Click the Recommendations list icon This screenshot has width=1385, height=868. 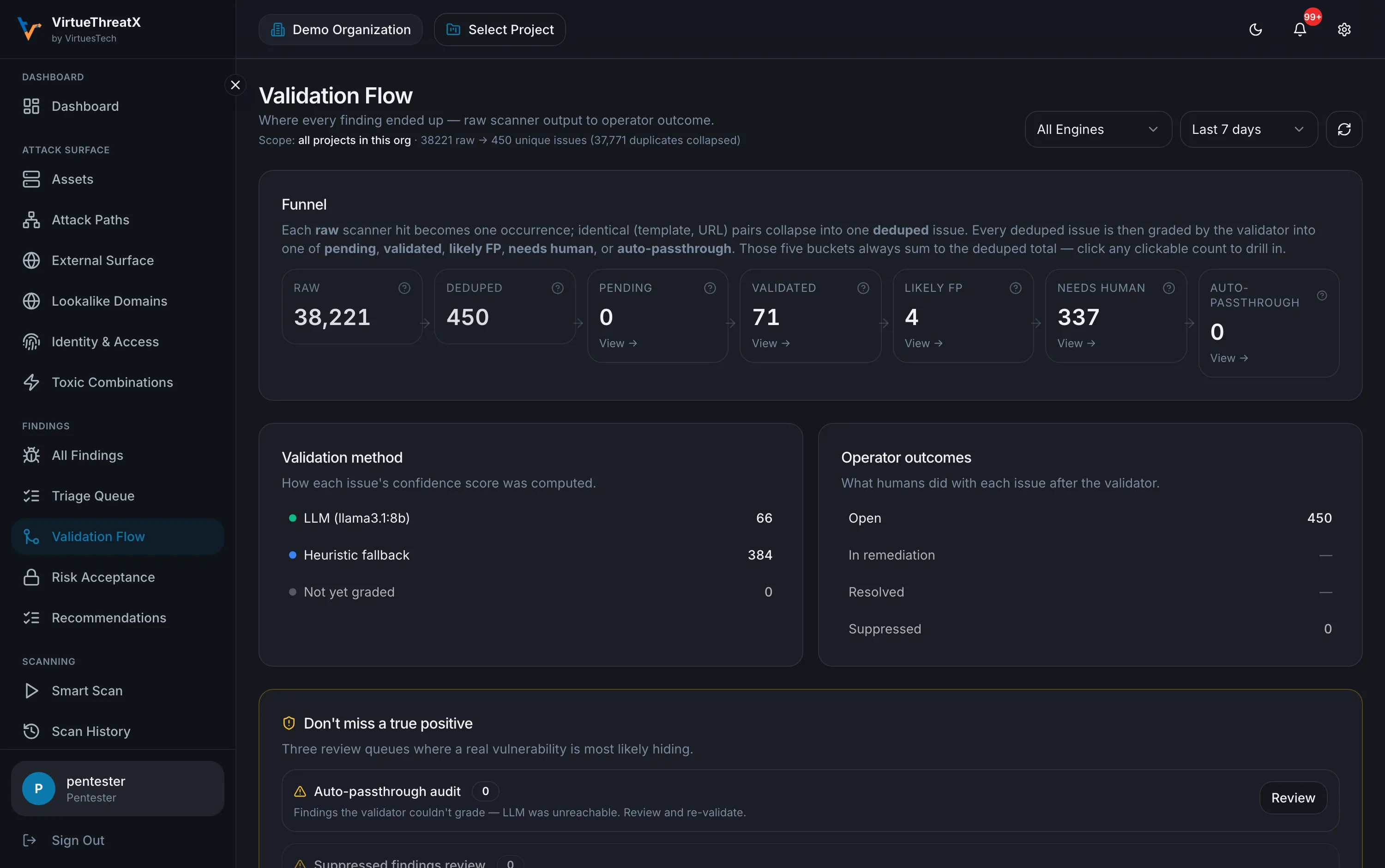pyautogui.click(x=31, y=618)
